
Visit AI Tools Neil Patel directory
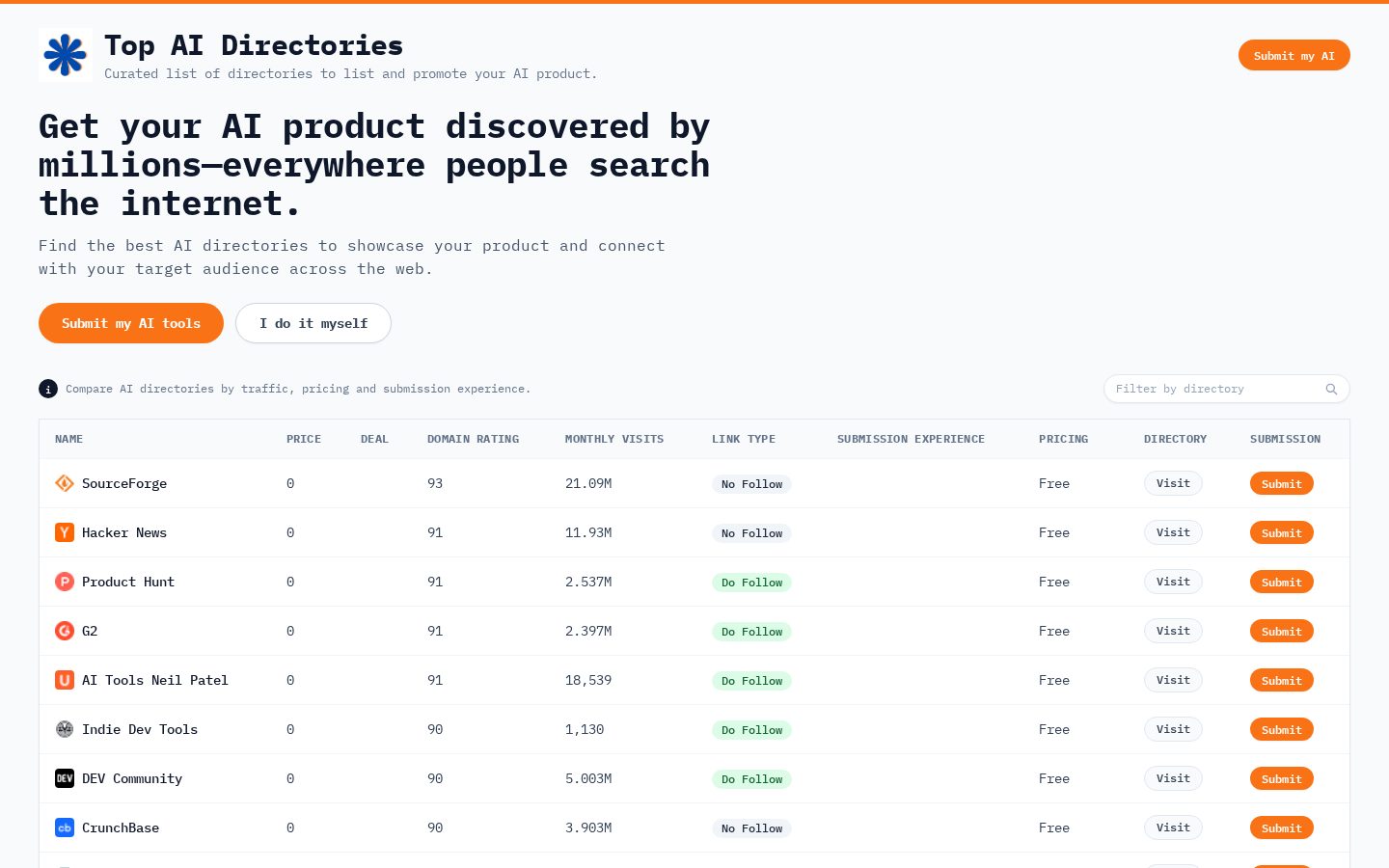point(1173,680)
